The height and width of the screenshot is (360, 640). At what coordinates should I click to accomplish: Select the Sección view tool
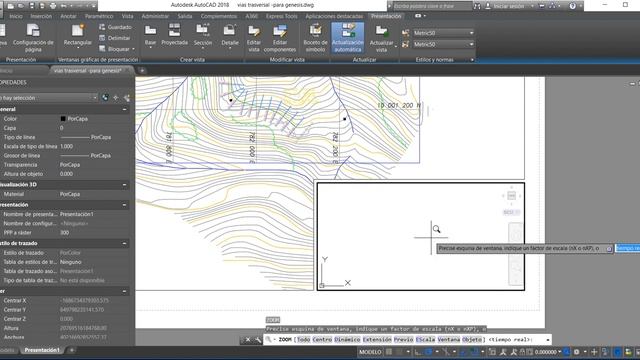(203, 36)
